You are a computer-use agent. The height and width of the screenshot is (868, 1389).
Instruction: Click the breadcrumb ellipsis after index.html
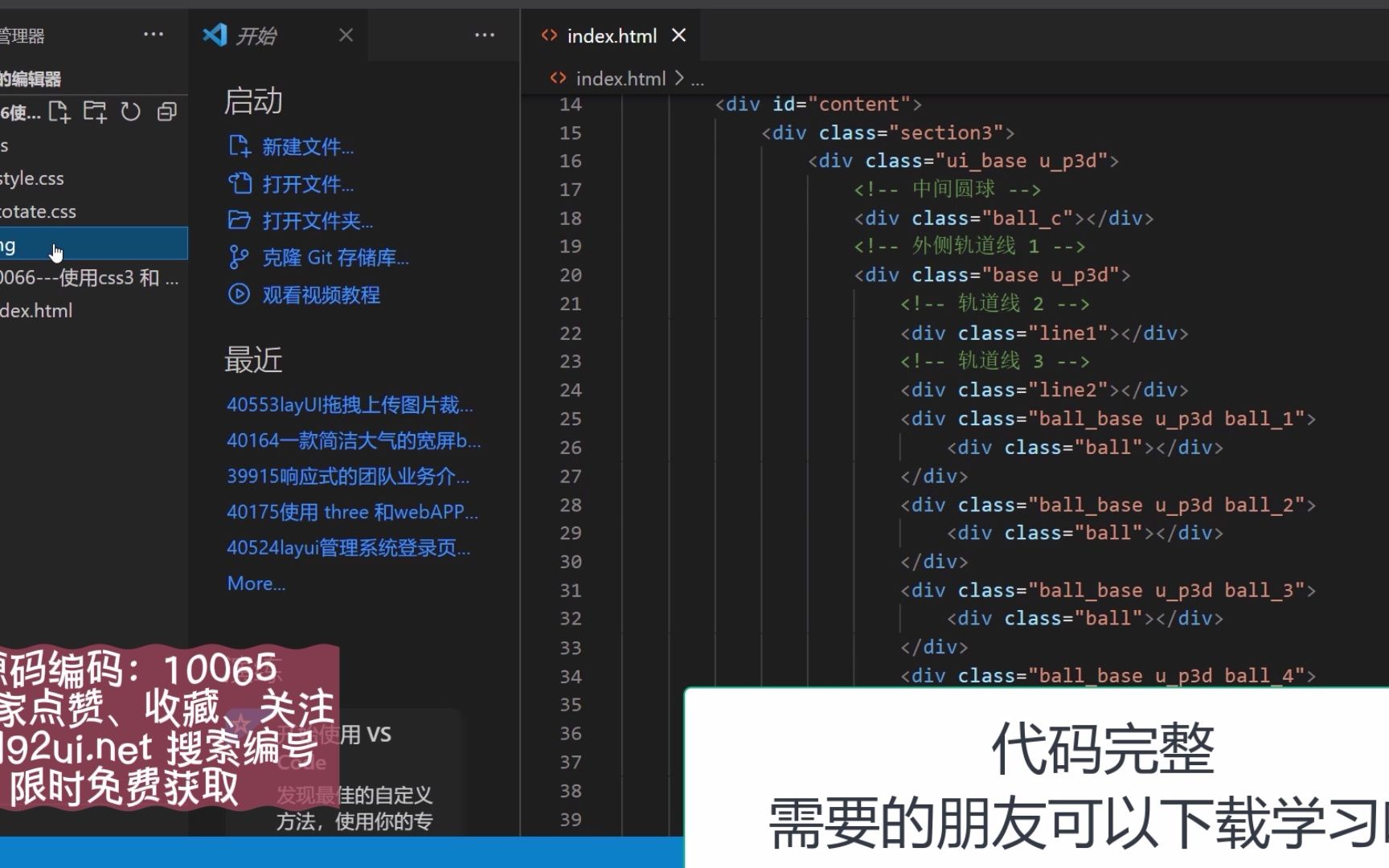(x=697, y=80)
